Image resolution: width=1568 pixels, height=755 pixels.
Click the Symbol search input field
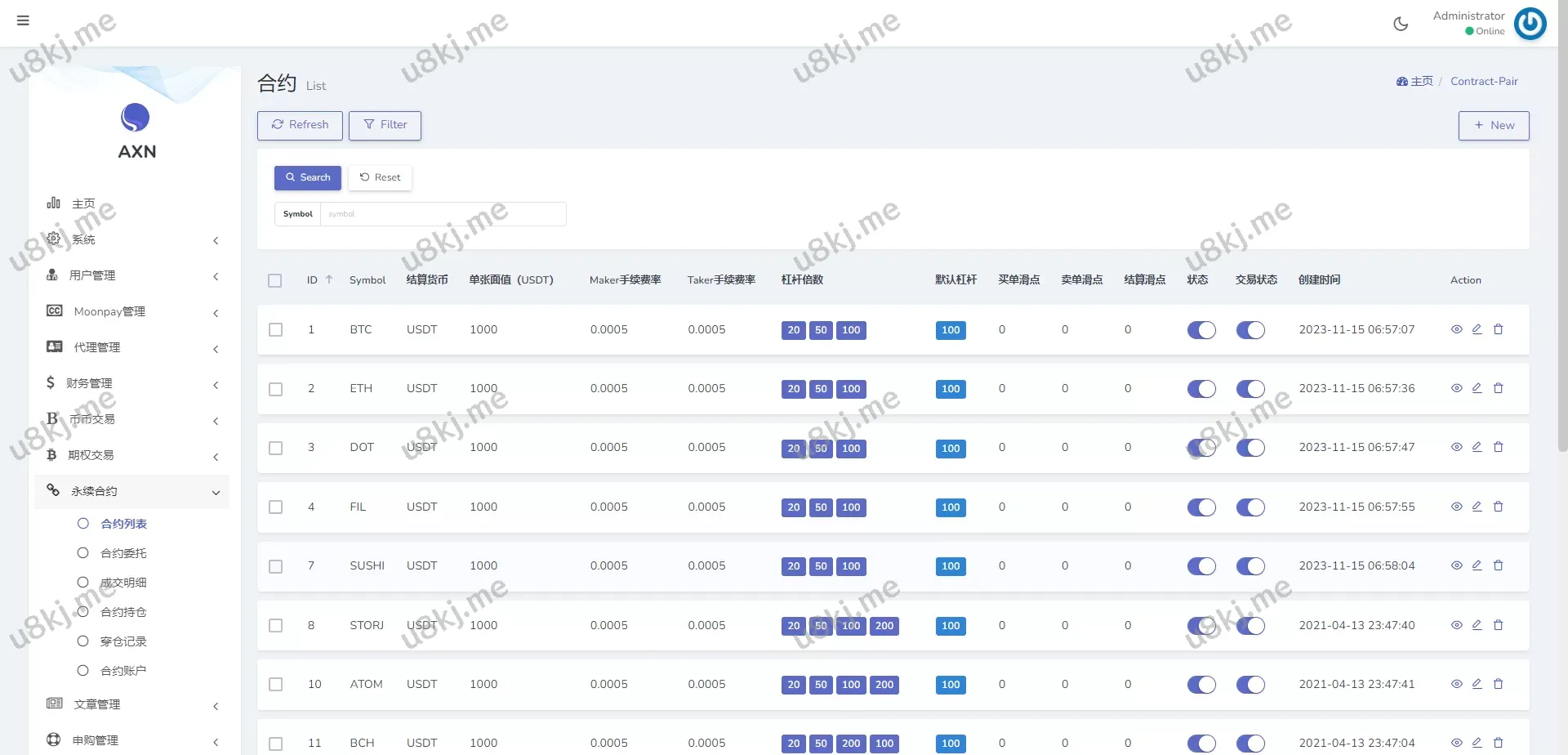click(x=442, y=214)
